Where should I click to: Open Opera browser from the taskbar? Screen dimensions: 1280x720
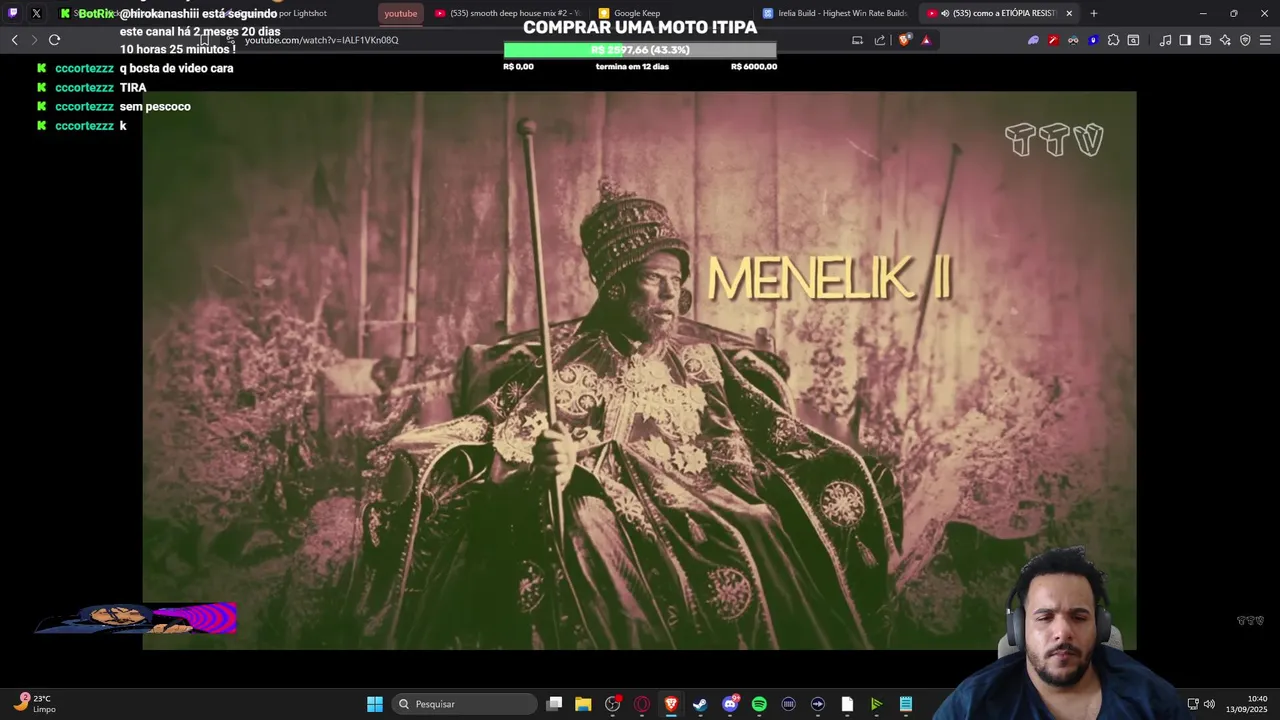click(642, 704)
